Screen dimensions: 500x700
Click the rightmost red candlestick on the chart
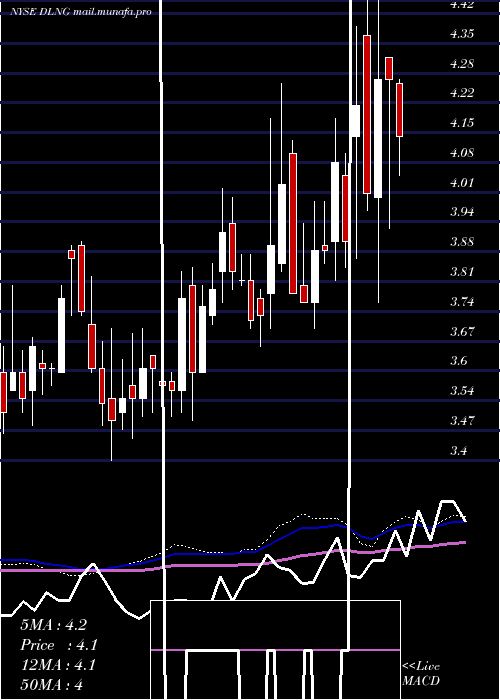tap(400, 110)
